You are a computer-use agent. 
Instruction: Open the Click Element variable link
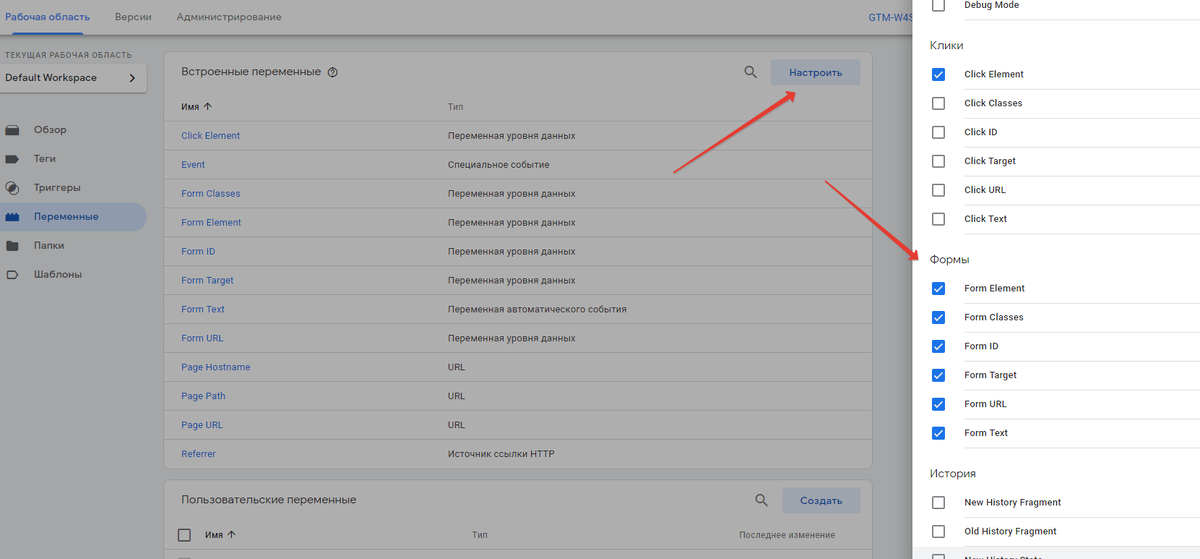pyautogui.click(x=210, y=136)
